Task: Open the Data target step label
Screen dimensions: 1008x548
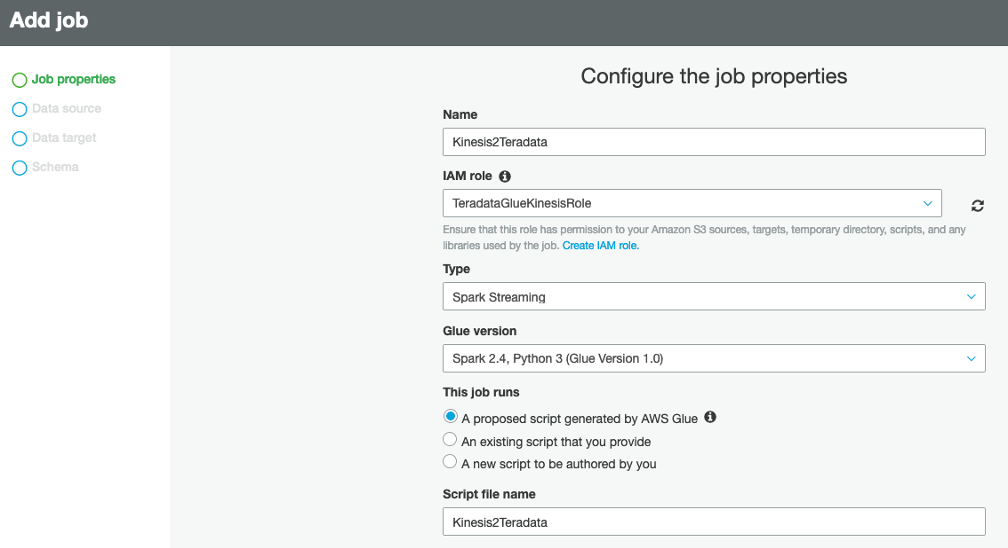Action: pyautogui.click(x=64, y=138)
